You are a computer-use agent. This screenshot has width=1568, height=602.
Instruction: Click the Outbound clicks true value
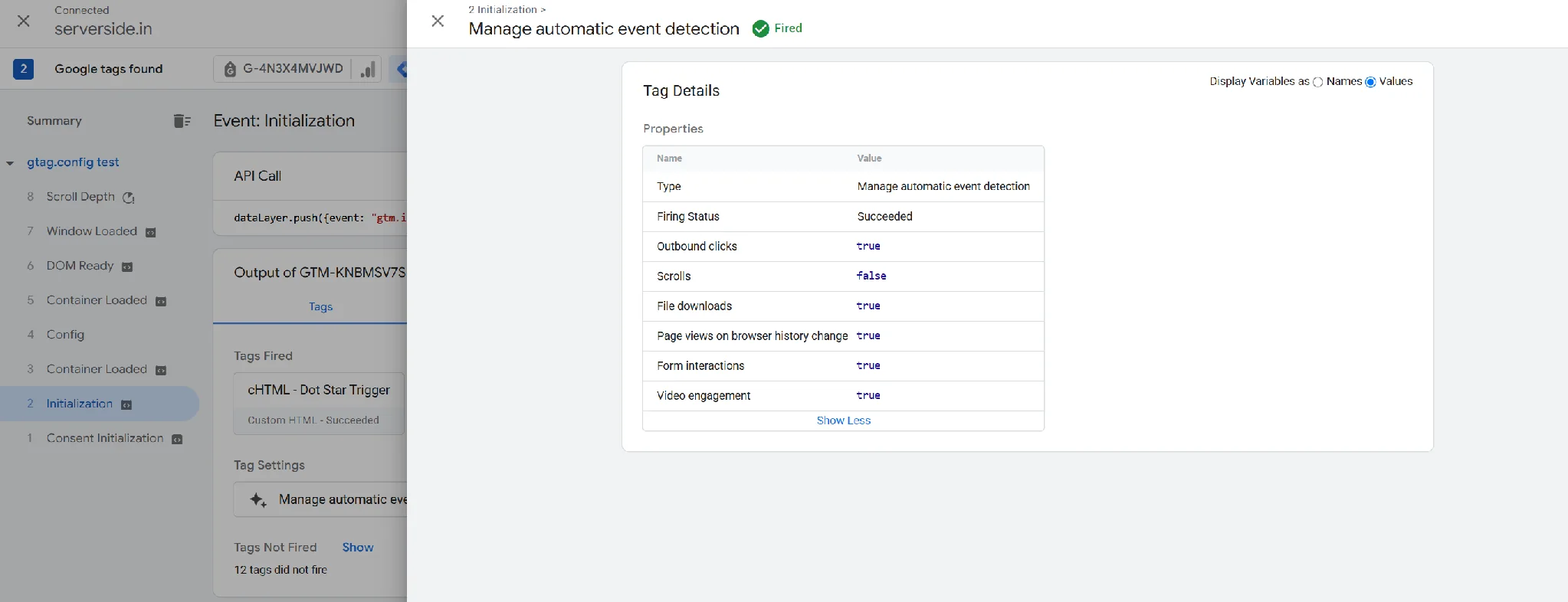coord(868,246)
